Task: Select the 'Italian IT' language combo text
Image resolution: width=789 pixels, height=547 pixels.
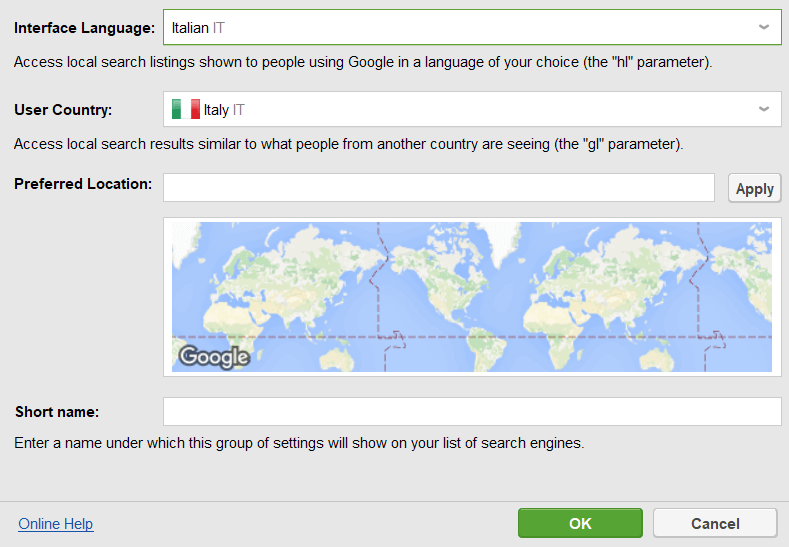Action: pos(198,28)
